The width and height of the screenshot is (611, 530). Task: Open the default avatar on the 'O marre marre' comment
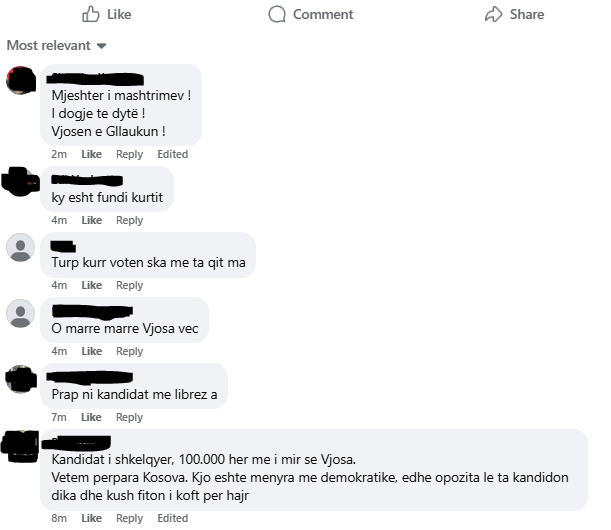point(21,313)
